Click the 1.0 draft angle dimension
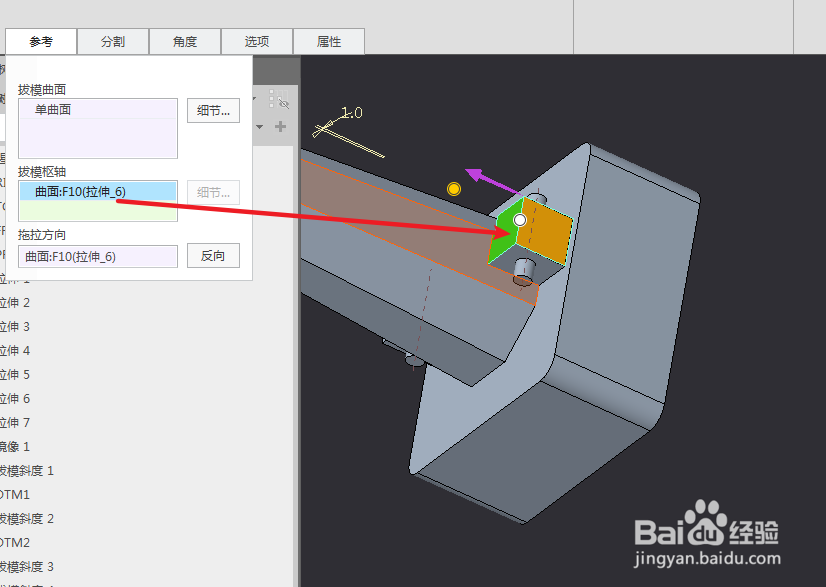The width and height of the screenshot is (826, 587). (x=351, y=113)
